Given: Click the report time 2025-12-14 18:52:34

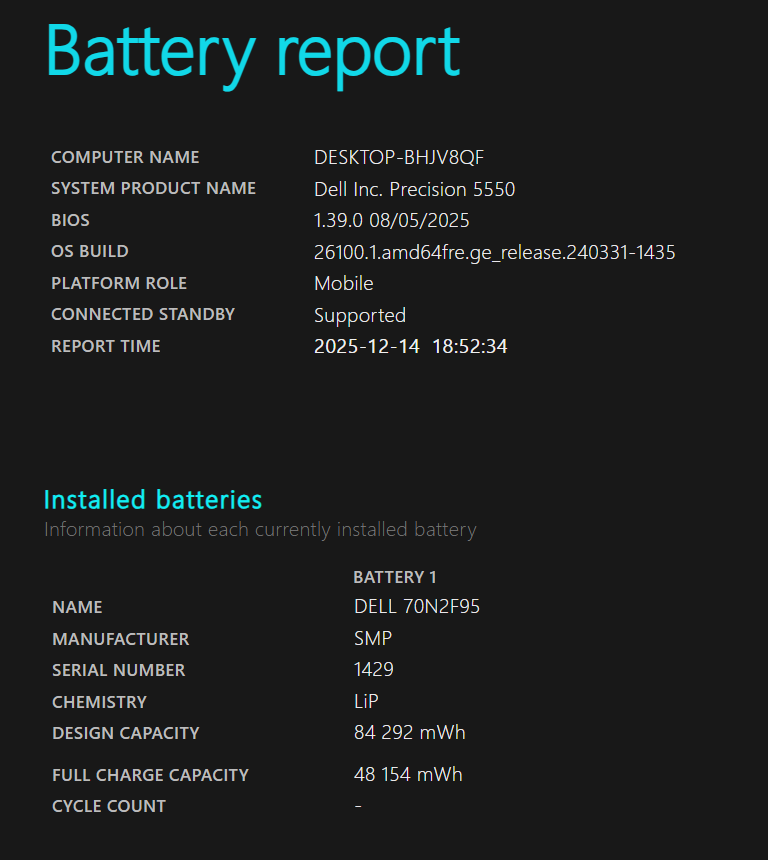Looking at the screenshot, I should coord(410,347).
